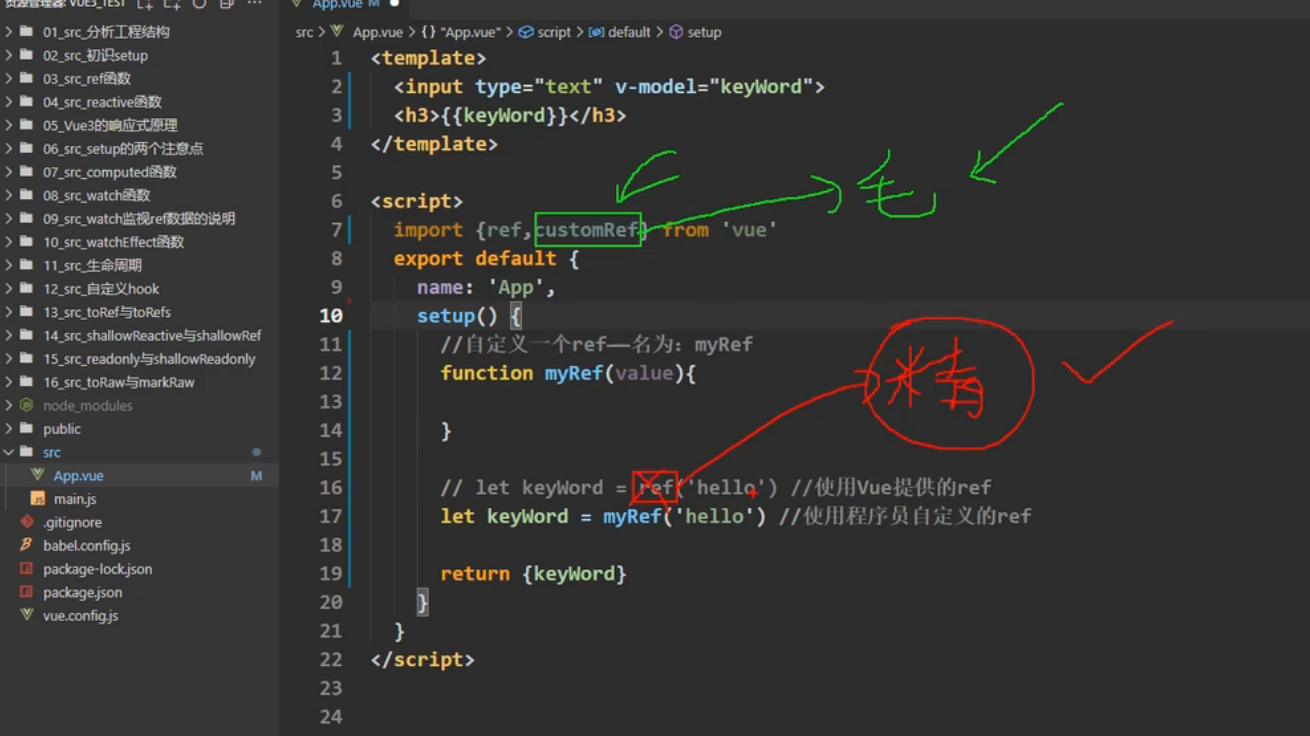
Task: Click the closing </script> tag on line 22
Action: coord(422,660)
